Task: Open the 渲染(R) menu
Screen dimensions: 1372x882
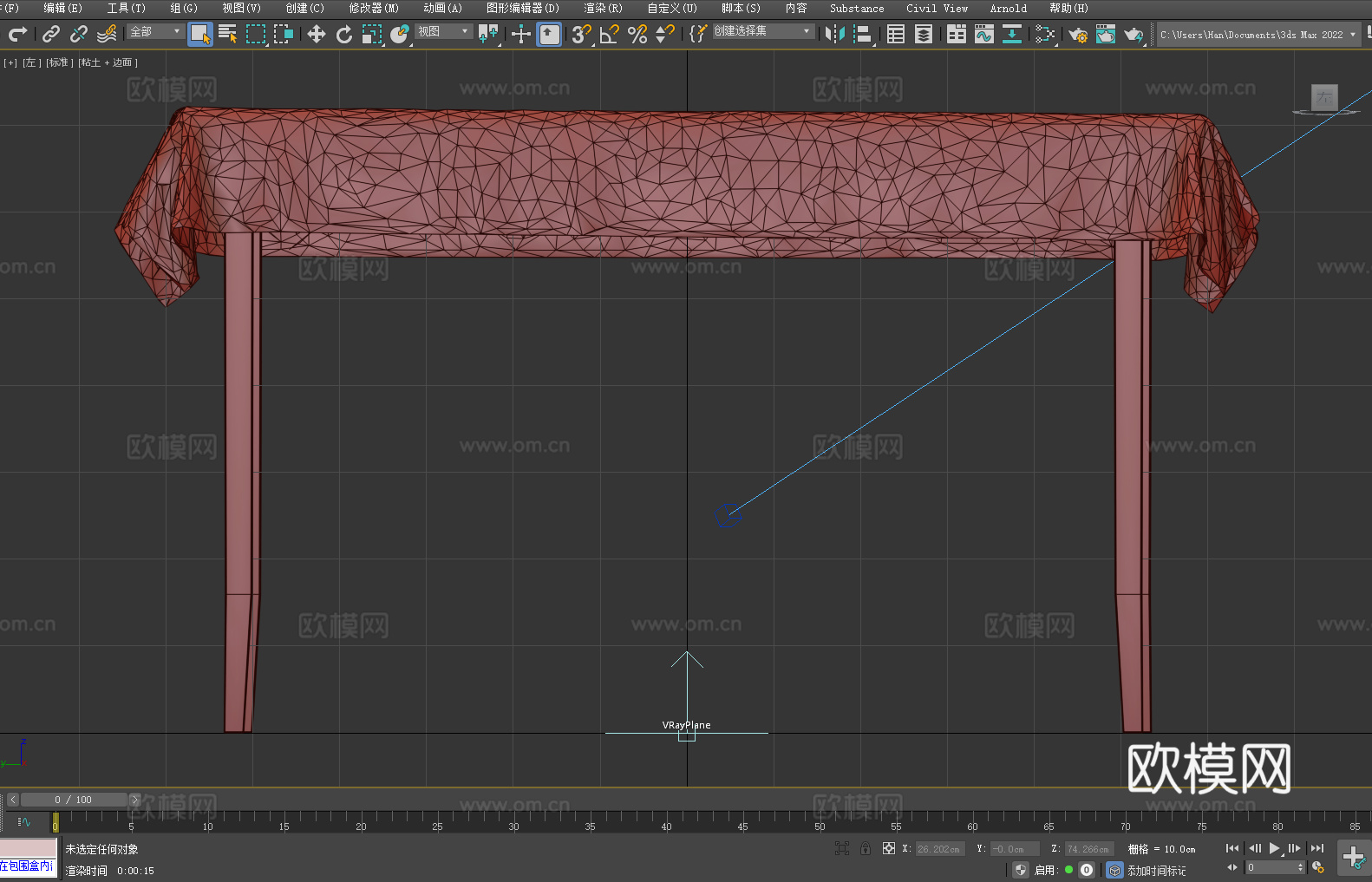Action: pyautogui.click(x=603, y=8)
